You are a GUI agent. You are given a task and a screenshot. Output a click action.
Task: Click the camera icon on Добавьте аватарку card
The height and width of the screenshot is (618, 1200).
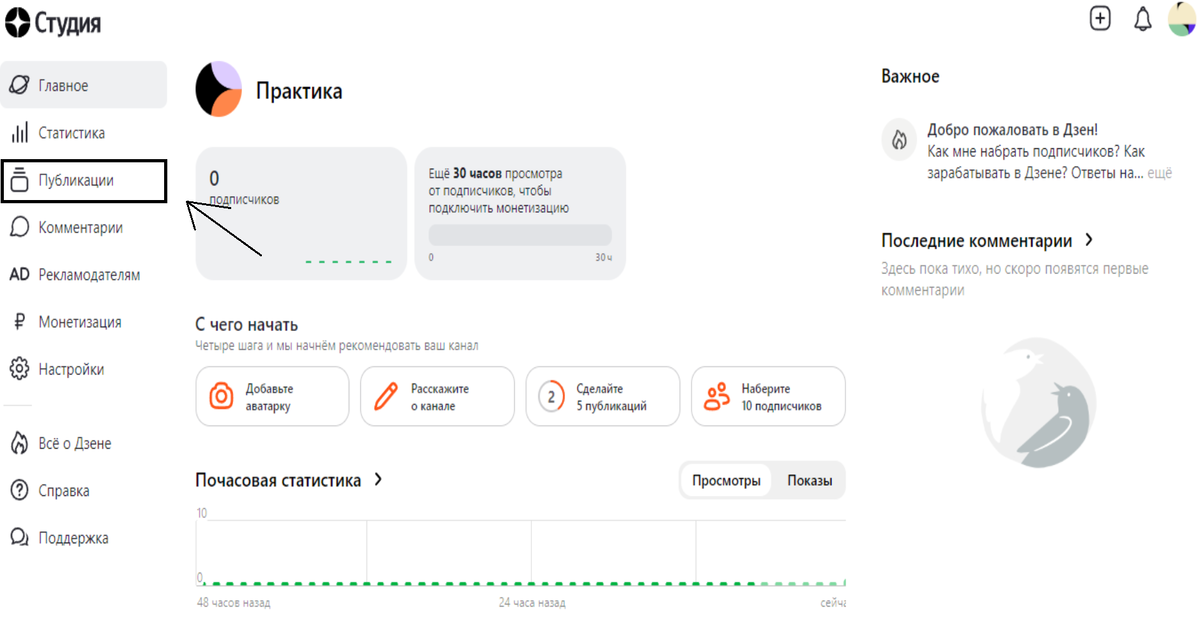coord(221,397)
